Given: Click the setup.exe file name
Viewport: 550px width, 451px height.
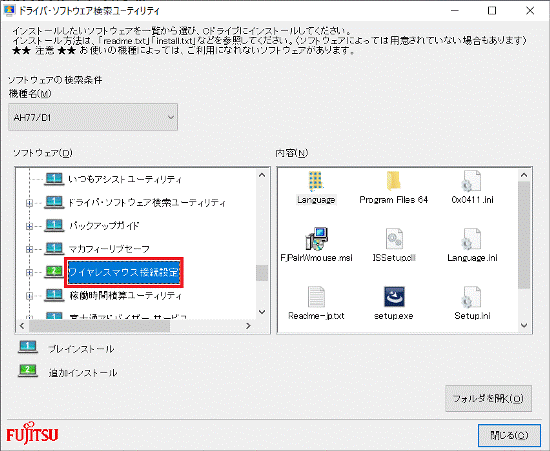Looking at the screenshot, I should [394, 316].
